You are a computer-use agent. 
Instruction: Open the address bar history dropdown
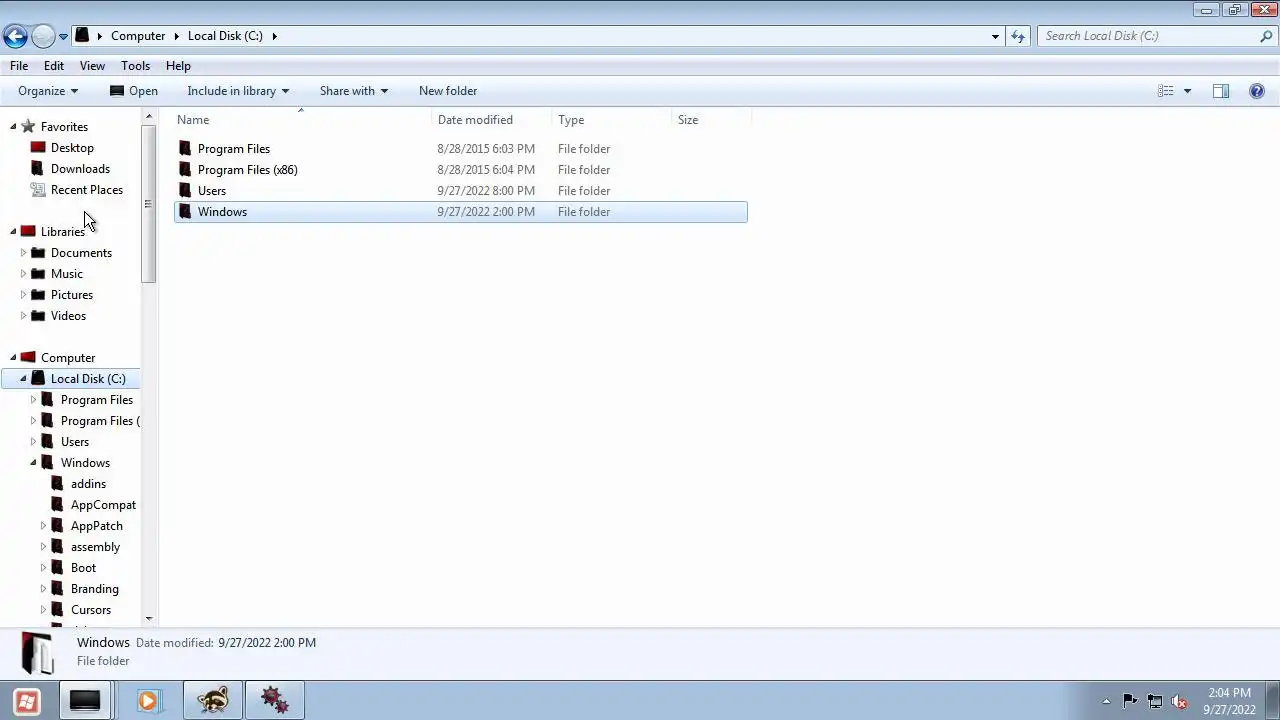995,36
